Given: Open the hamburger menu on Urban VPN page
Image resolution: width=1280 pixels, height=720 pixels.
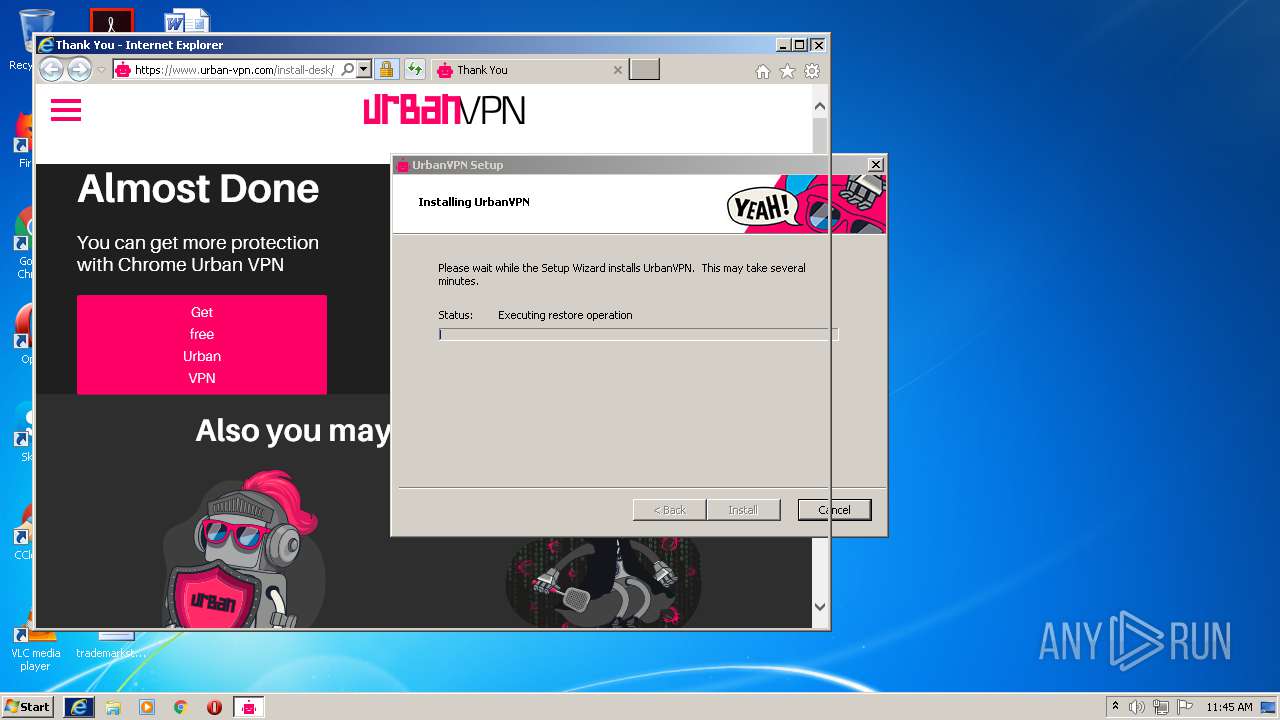Looking at the screenshot, I should point(65,110).
